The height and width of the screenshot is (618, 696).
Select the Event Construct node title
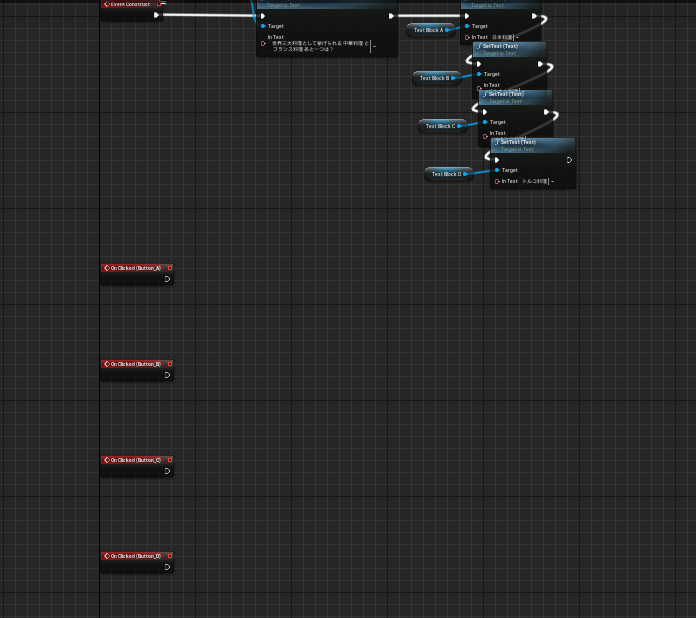pyautogui.click(x=130, y=4)
